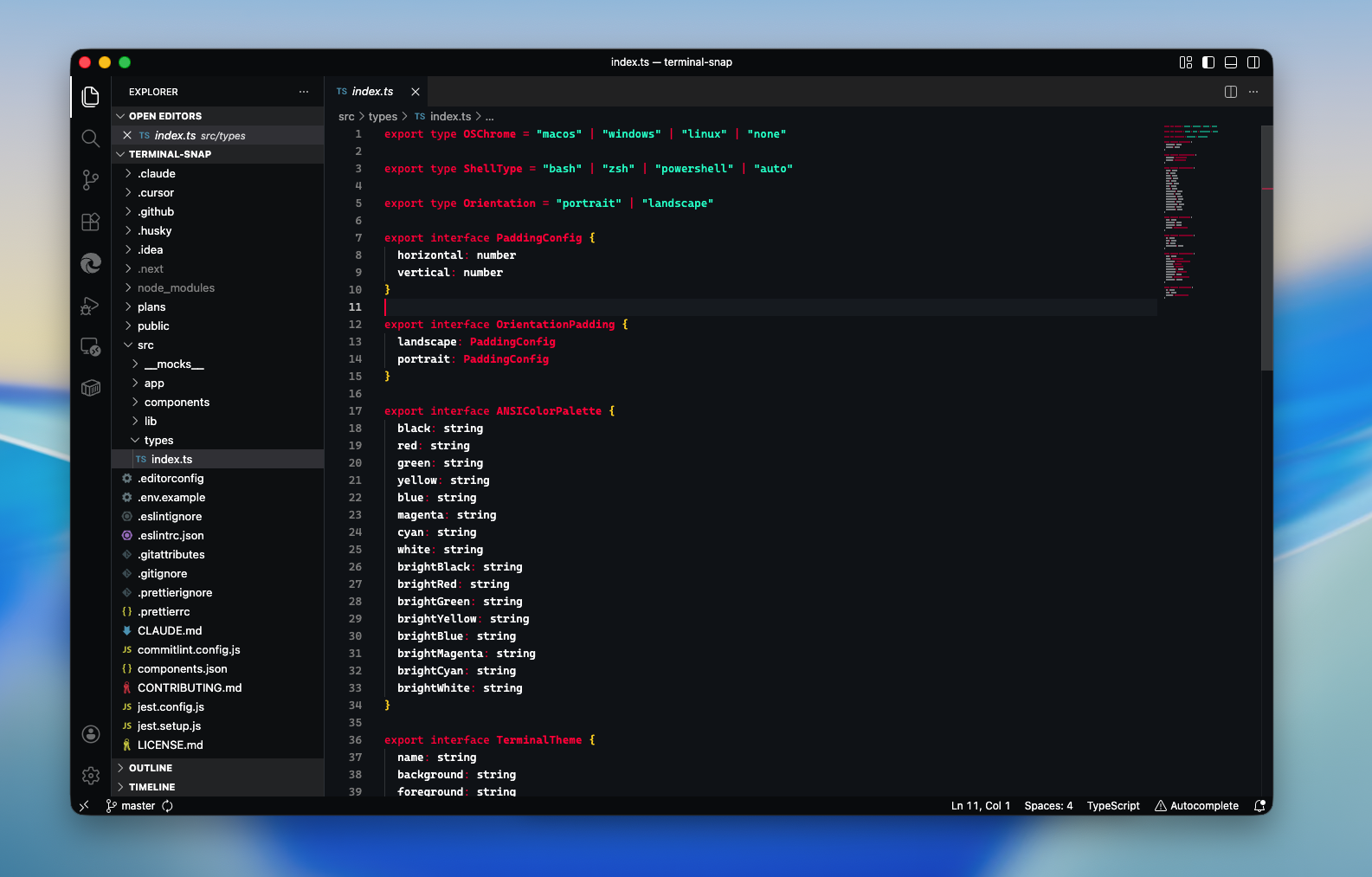Toggle the bottom panel
This screenshot has height=877, width=1372.
tap(1231, 62)
